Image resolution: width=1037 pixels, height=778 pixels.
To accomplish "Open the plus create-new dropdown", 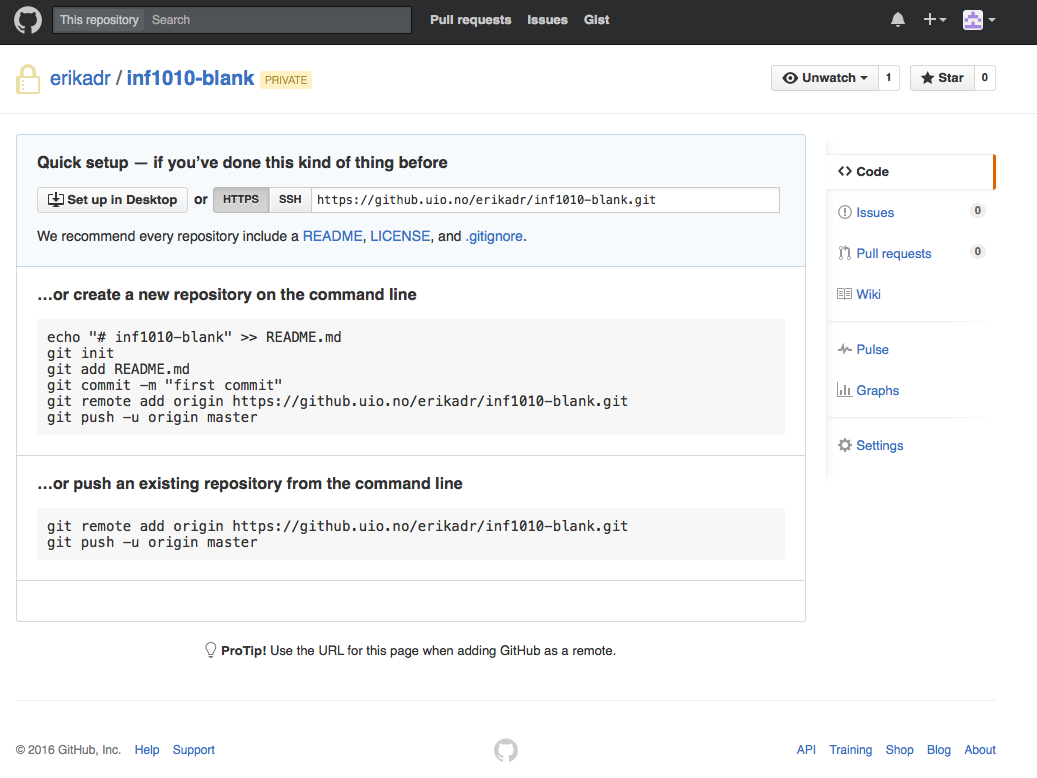I will click(x=934, y=20).
